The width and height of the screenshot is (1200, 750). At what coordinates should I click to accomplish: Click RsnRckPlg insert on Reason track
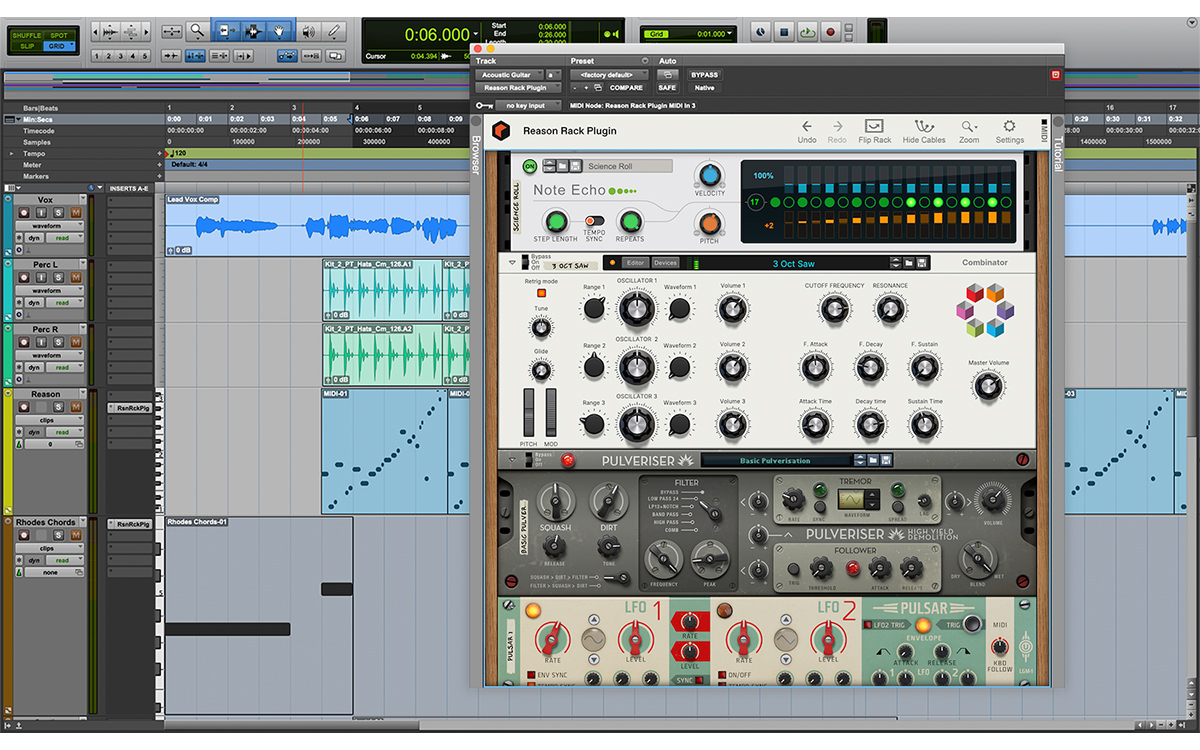[132, 408]
